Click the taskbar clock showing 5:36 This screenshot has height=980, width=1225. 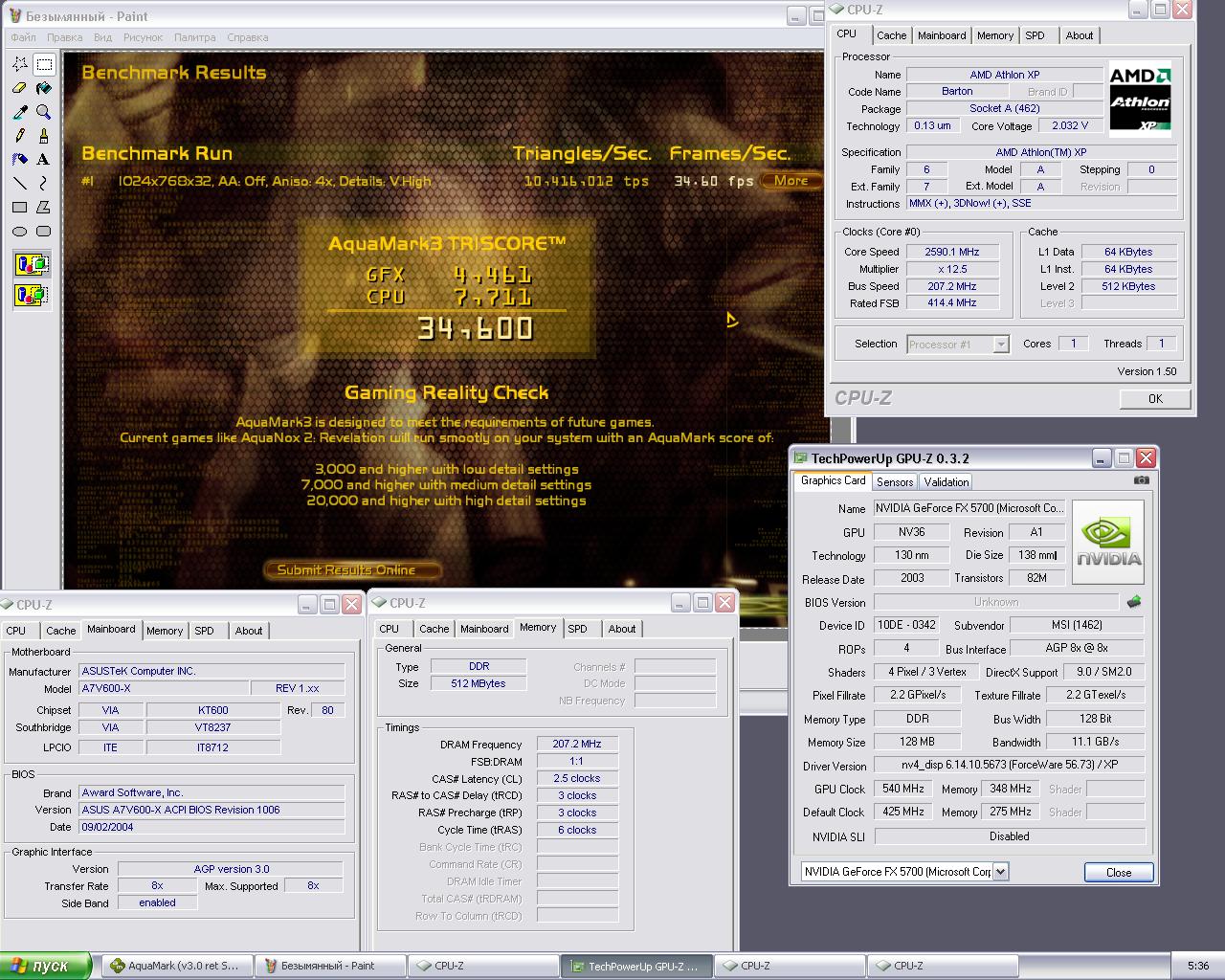click(1197, 966)
